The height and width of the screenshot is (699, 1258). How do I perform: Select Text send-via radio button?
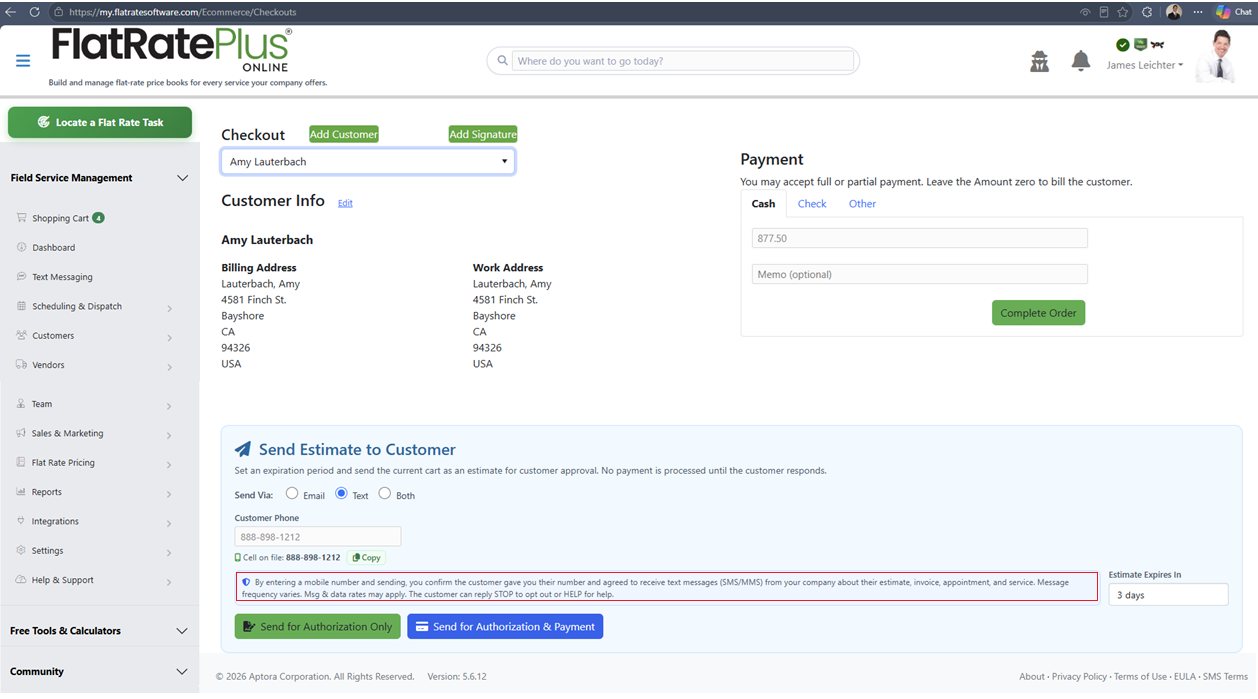pyautogui.click(x=341, y=493)
